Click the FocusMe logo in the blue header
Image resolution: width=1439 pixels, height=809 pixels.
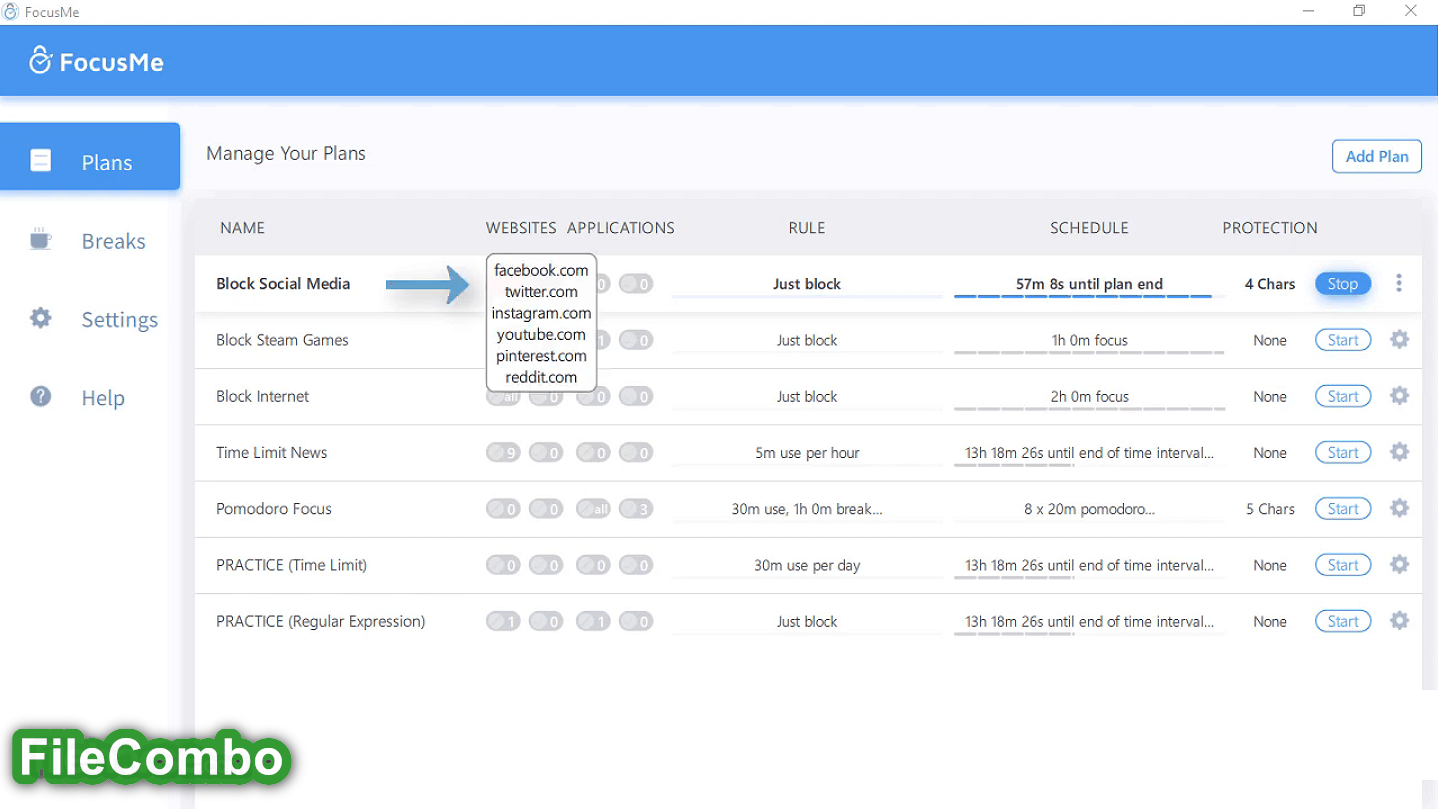pyautogui.click(x=96, y=61)
